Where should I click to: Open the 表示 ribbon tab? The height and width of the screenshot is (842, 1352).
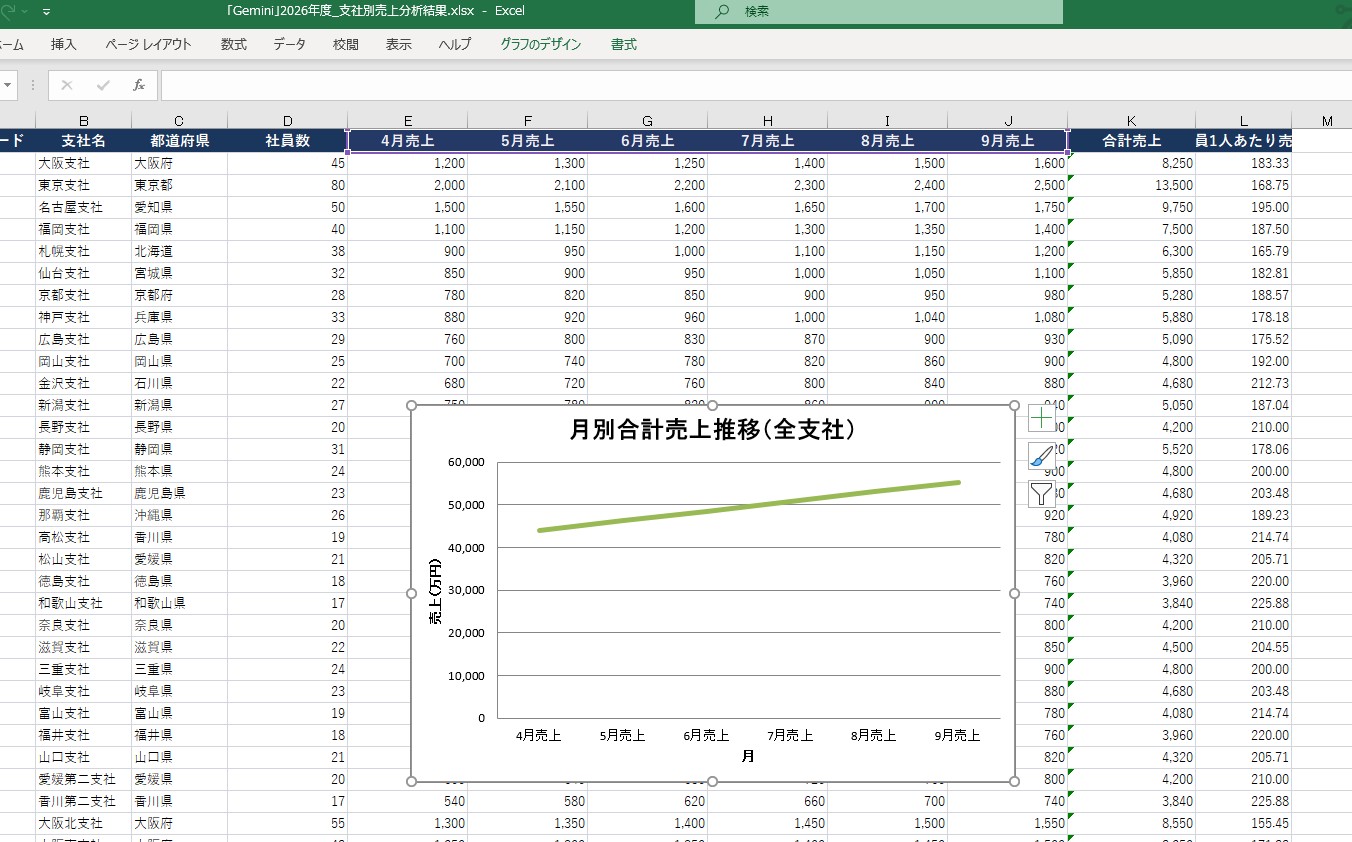[x=399, y=44]
